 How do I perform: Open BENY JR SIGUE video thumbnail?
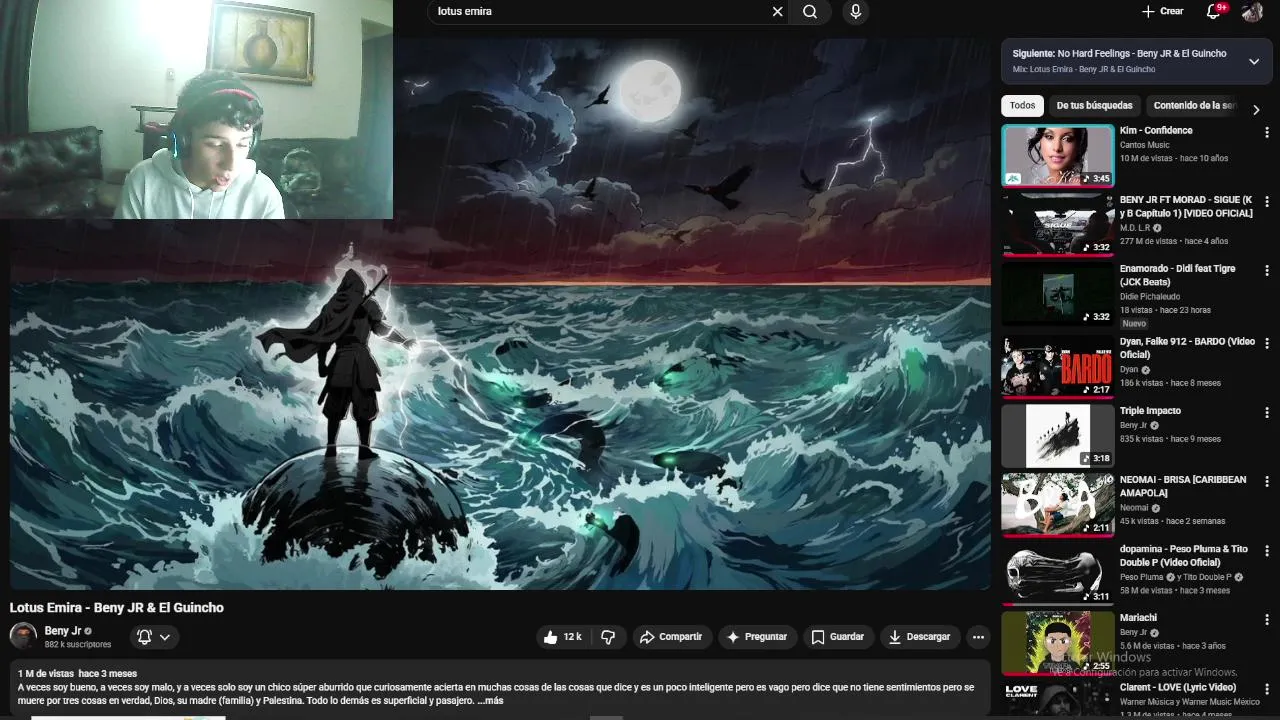1057,224
